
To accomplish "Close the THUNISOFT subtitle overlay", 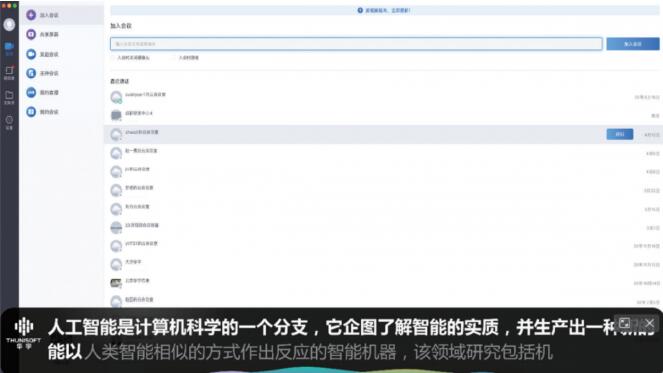I will pyautogui.click(x=649, y=324).
